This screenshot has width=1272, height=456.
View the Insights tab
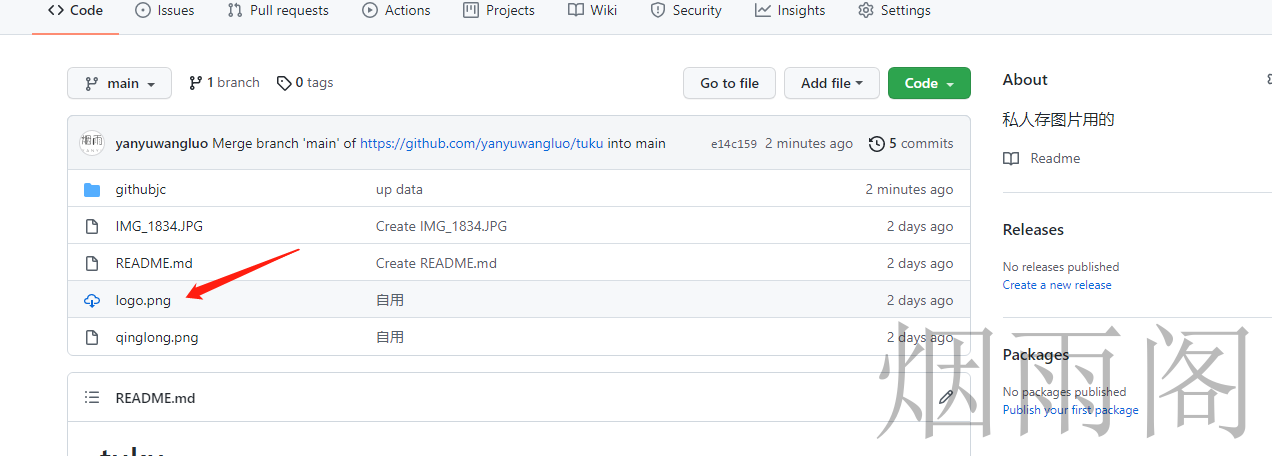pyautogui.click(x=790, y=10)
